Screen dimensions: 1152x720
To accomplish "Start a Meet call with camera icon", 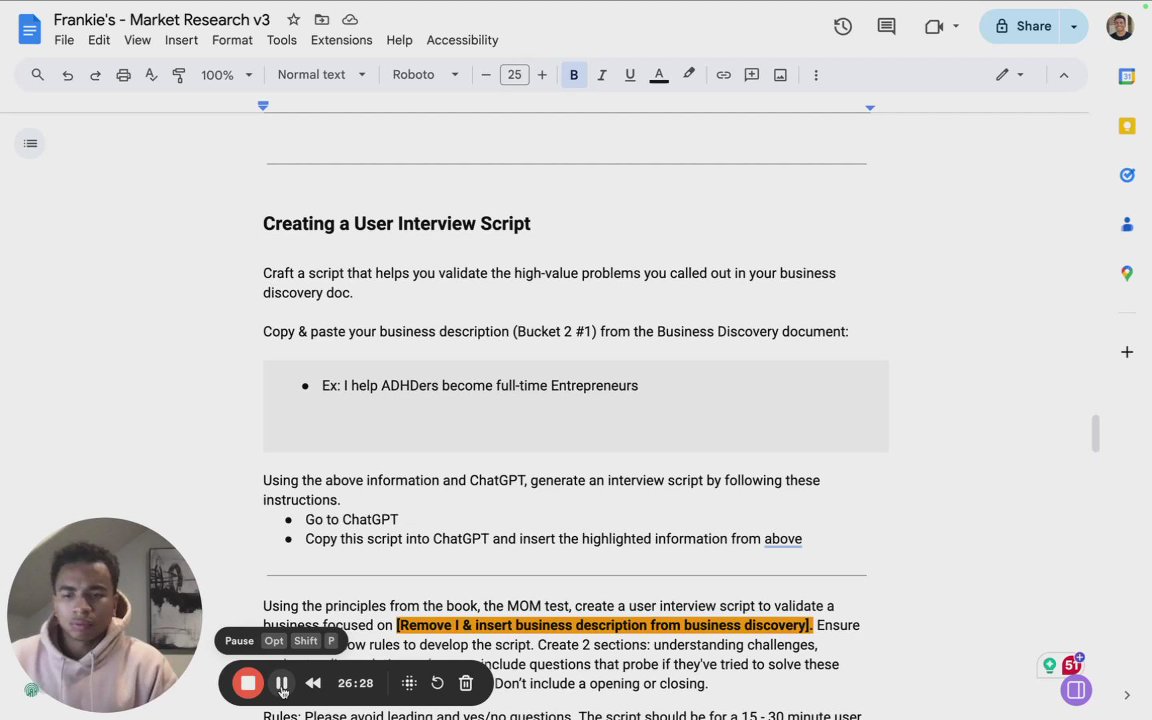I will point(933,26).
